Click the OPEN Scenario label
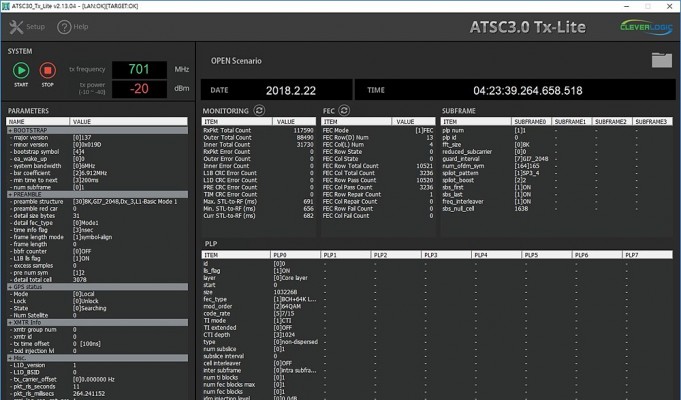The image size is (681, 400). [236, 61]
